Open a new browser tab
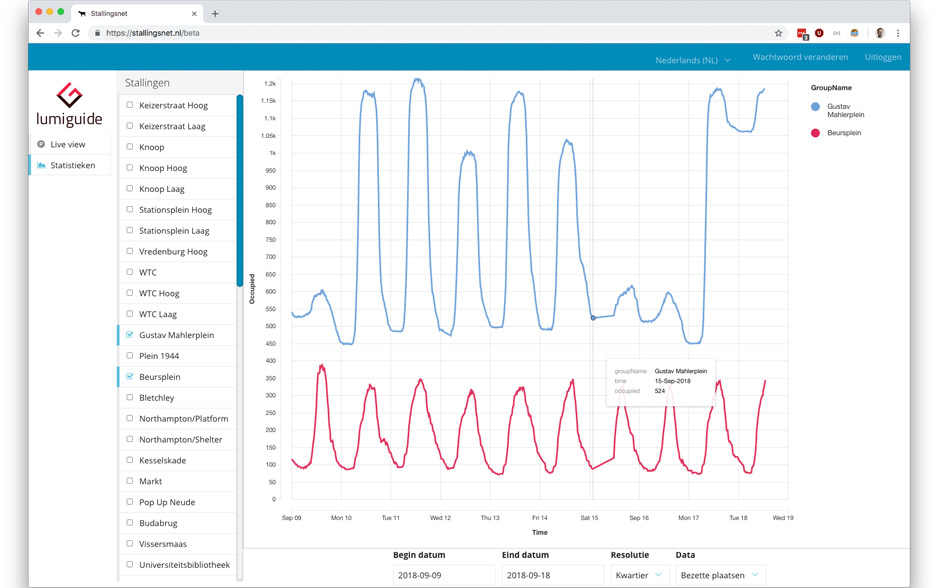 pos(215,14)
